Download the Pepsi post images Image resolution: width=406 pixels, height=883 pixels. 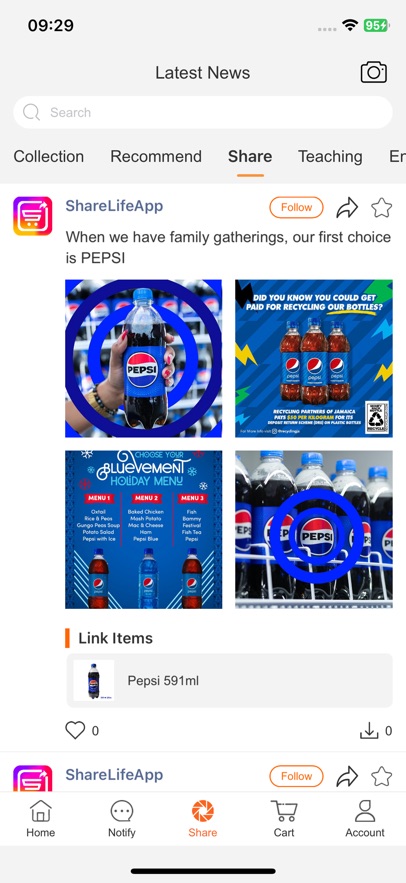pos(368,731)
